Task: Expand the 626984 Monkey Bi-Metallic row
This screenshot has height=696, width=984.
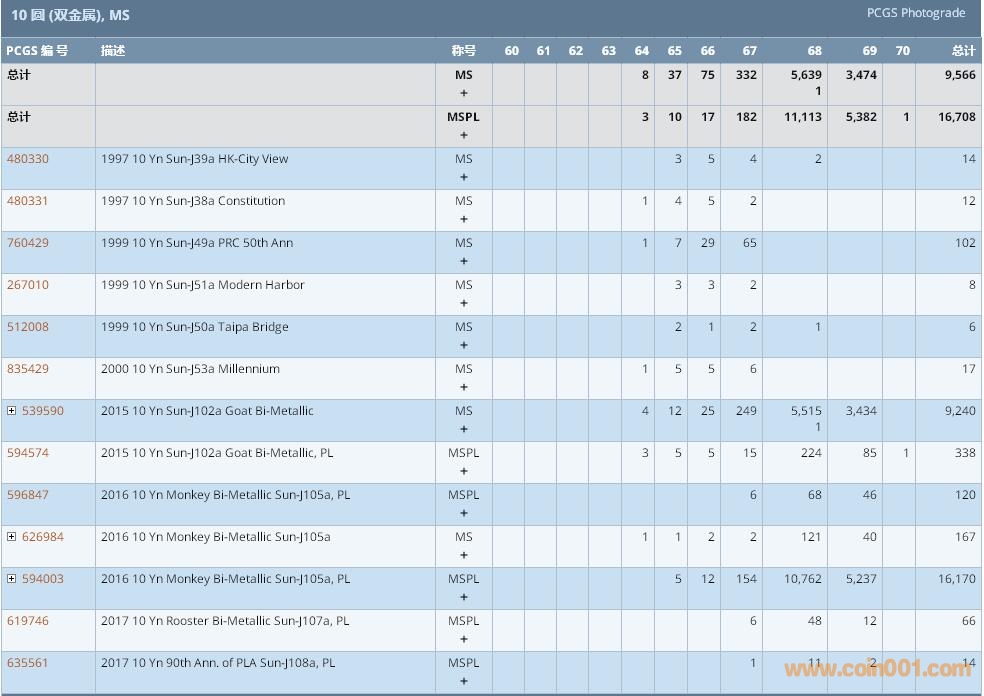Action: pyautogui.click(x=12, y=537)
